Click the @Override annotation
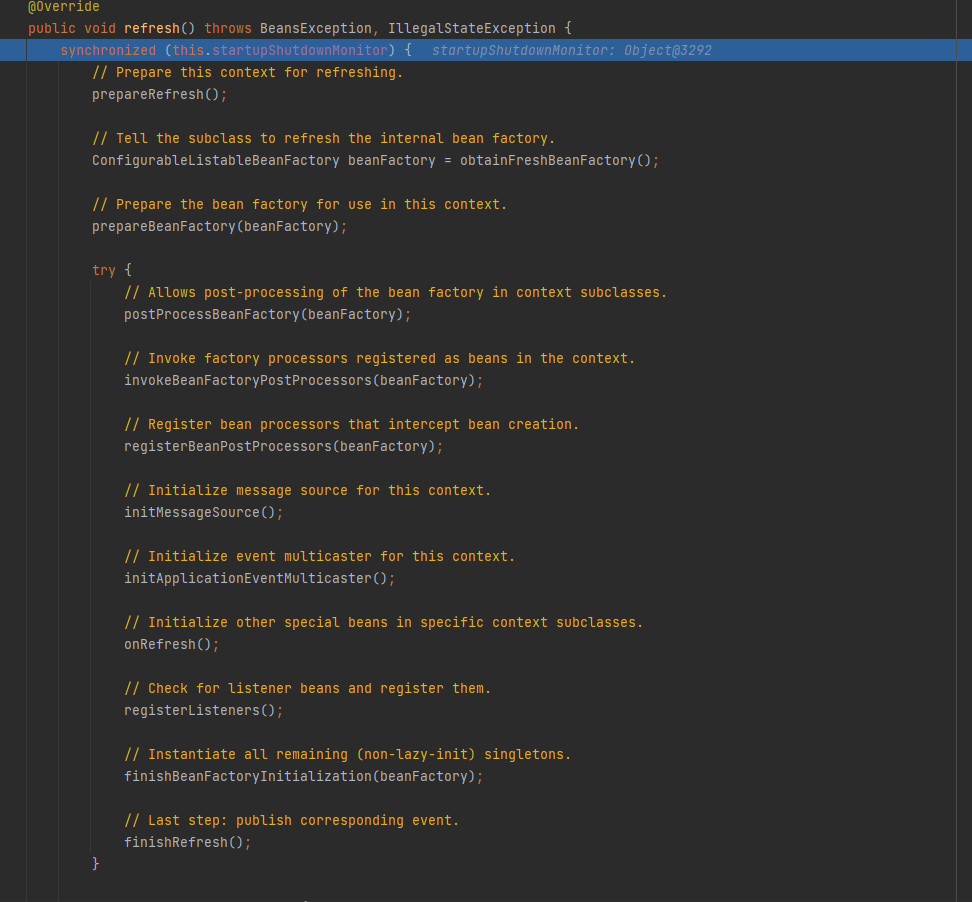 [x=64, y=7]
